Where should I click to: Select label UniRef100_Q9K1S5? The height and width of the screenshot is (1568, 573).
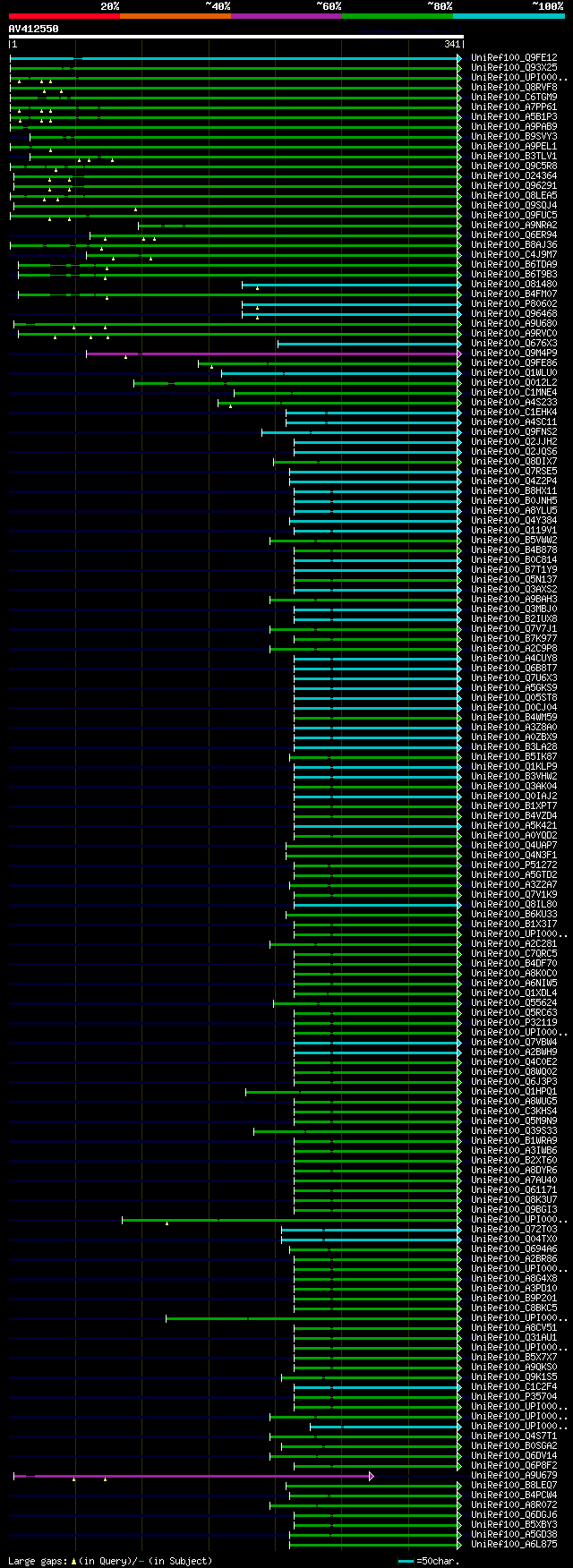[514, 1377]
